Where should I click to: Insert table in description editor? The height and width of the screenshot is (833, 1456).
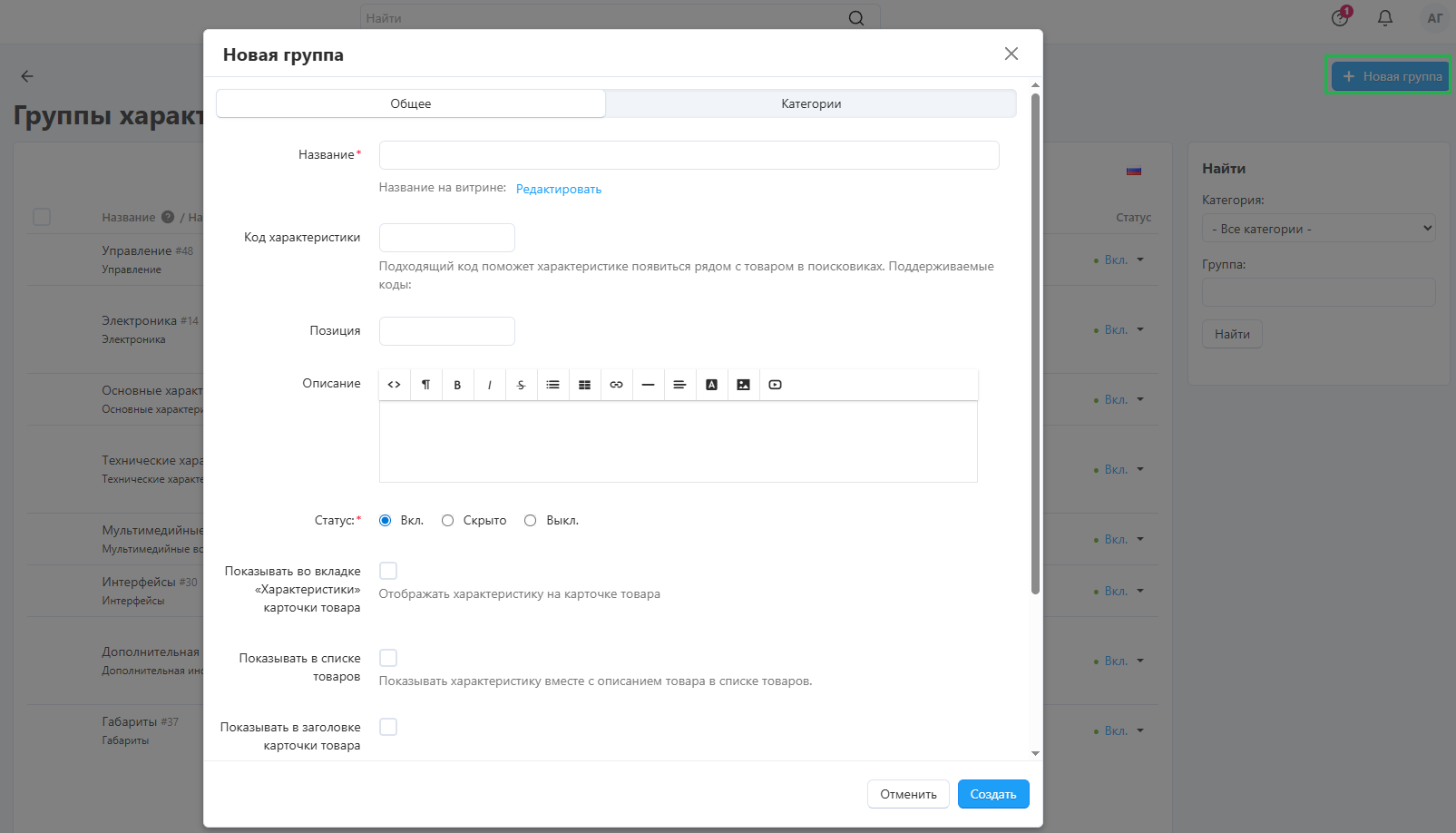[584, 385]
